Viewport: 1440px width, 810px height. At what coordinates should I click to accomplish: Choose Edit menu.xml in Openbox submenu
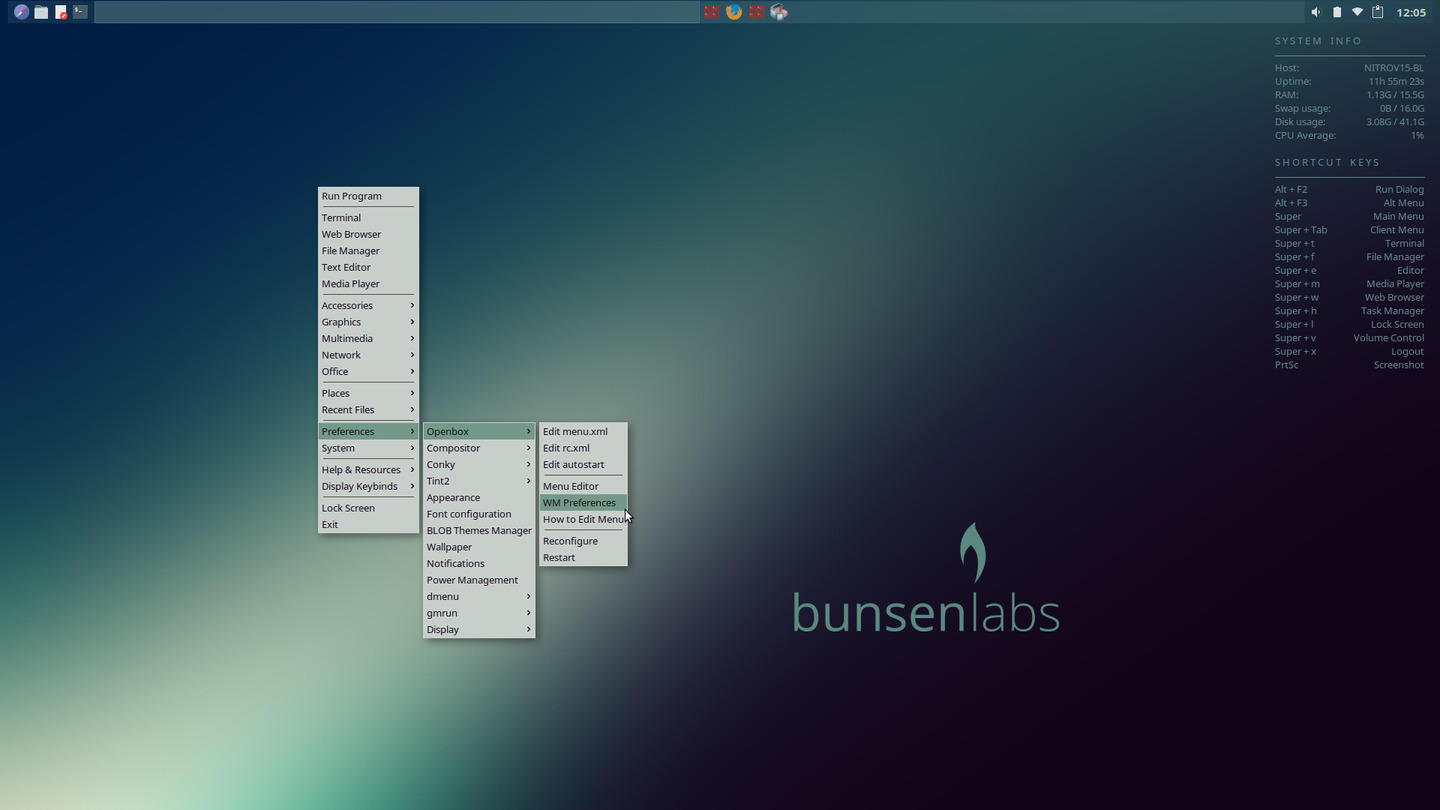(x=583, y=431)
